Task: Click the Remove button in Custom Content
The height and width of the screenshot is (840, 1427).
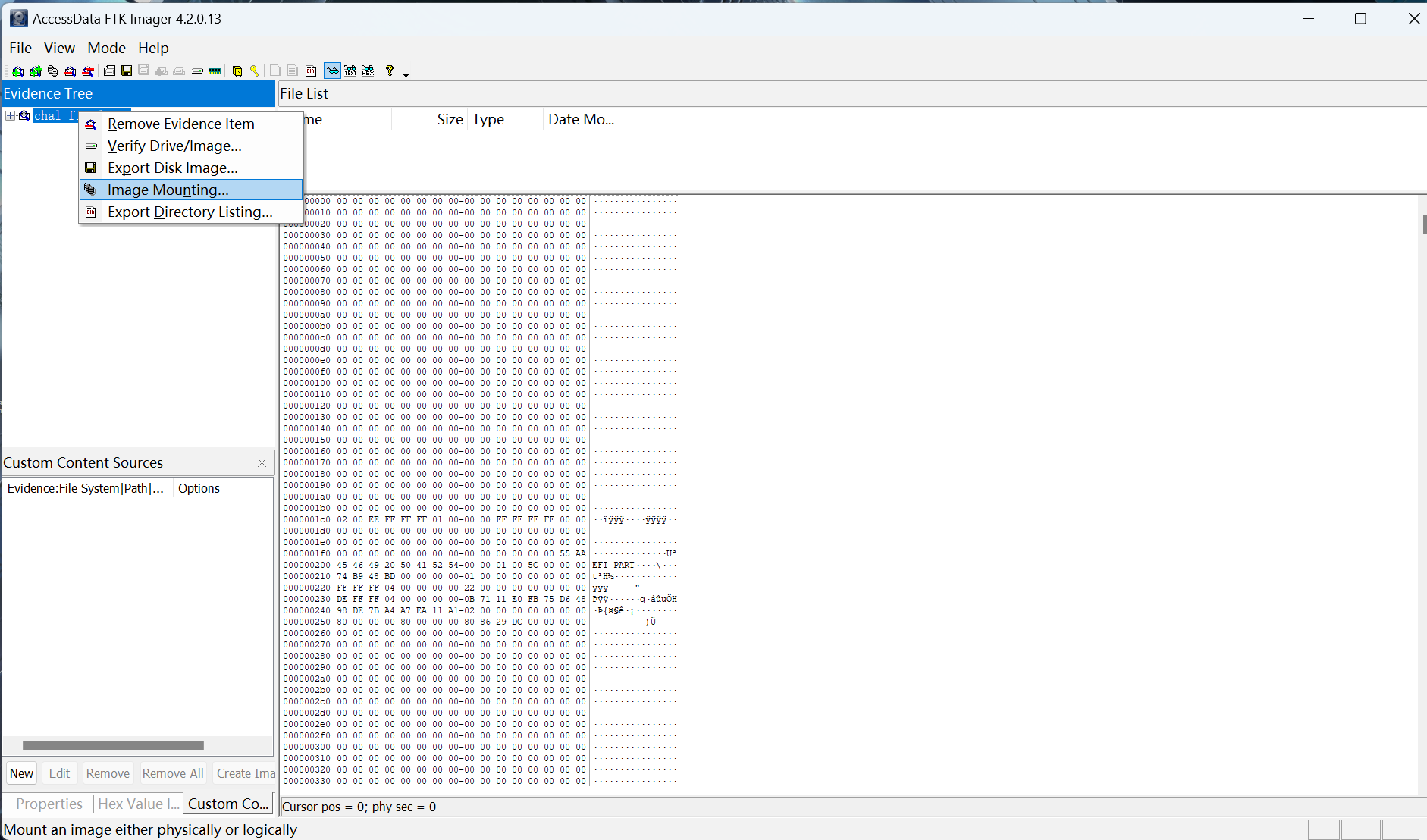Action: [108, 773]
